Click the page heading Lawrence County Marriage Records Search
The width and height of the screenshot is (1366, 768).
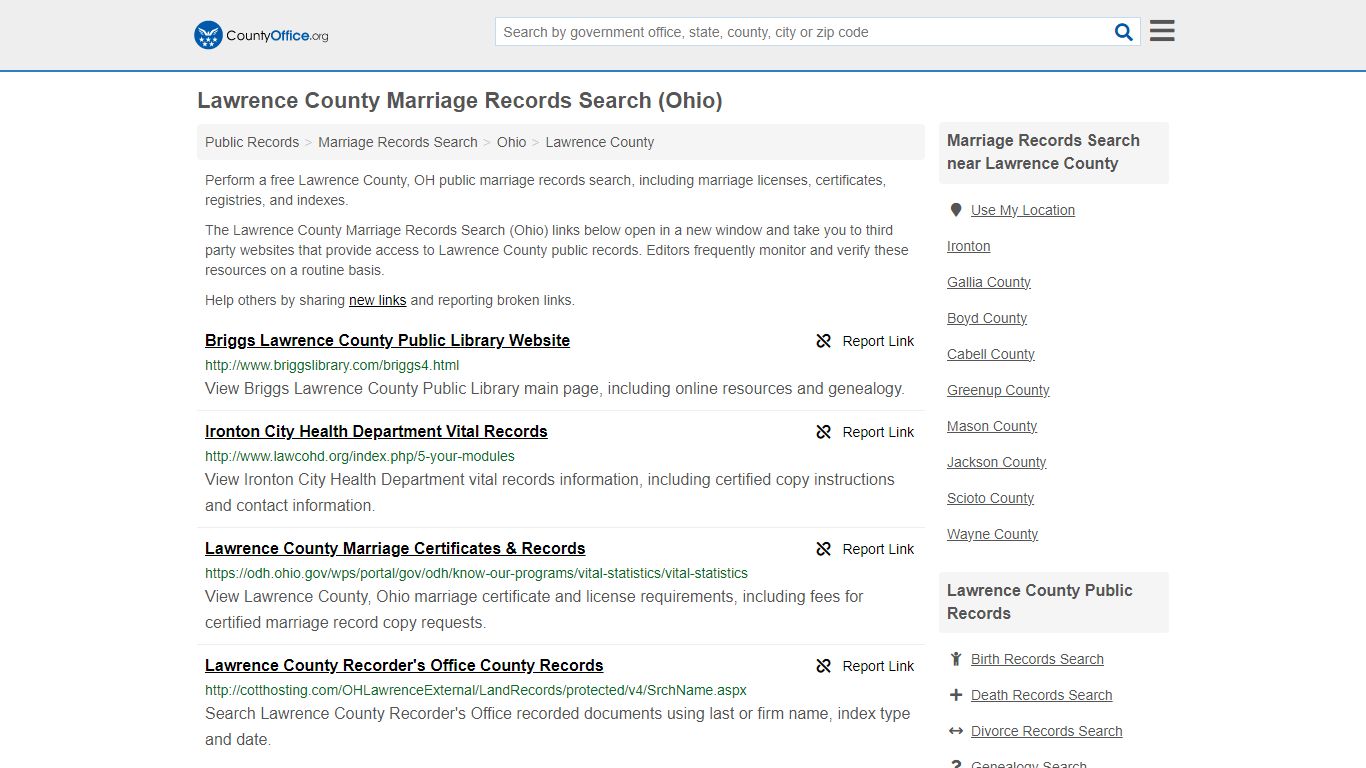tap(460, 100)
